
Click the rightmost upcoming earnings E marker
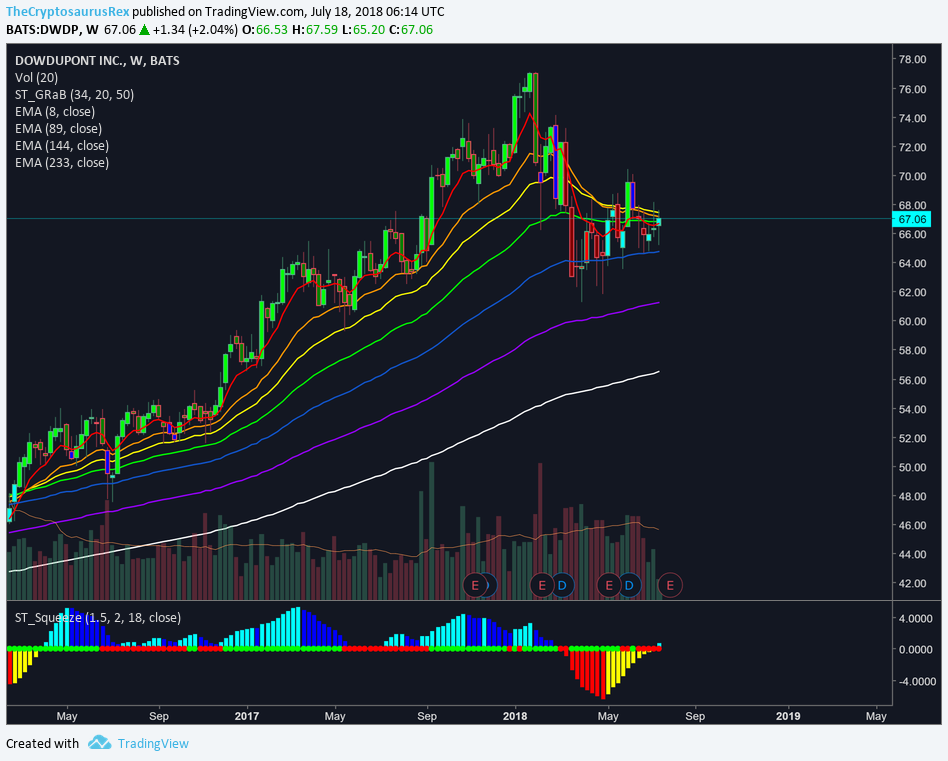(x=670, y=585)
